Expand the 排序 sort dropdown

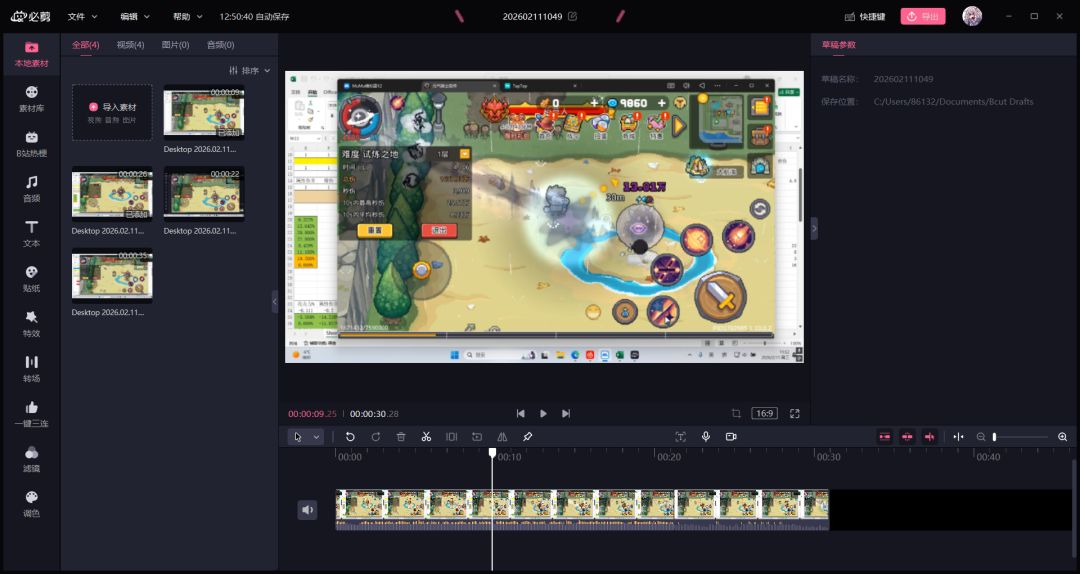249,70
